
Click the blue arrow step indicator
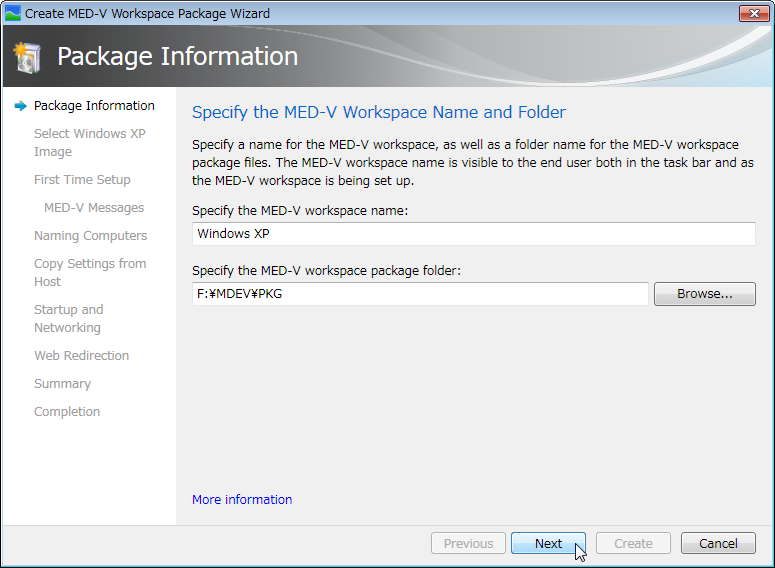(20, 106)
